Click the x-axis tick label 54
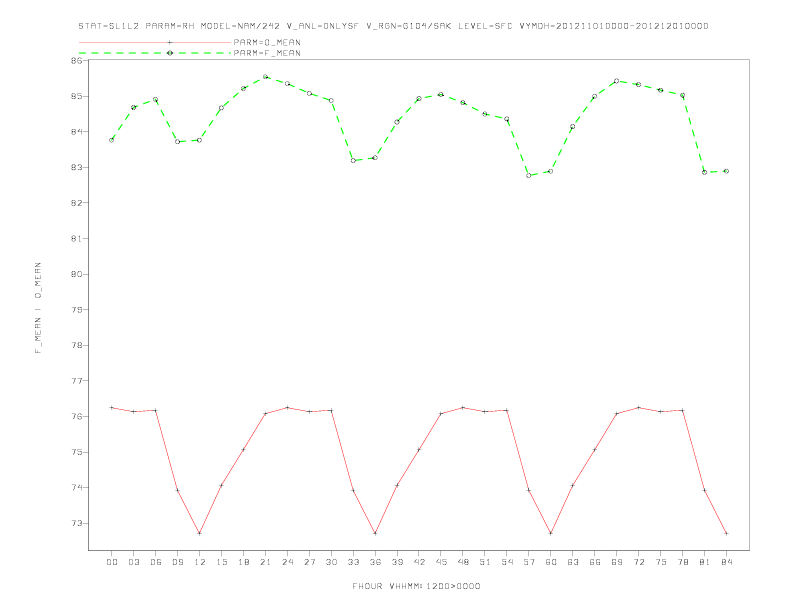The image size is (792, 612). [x=507, y=562]
